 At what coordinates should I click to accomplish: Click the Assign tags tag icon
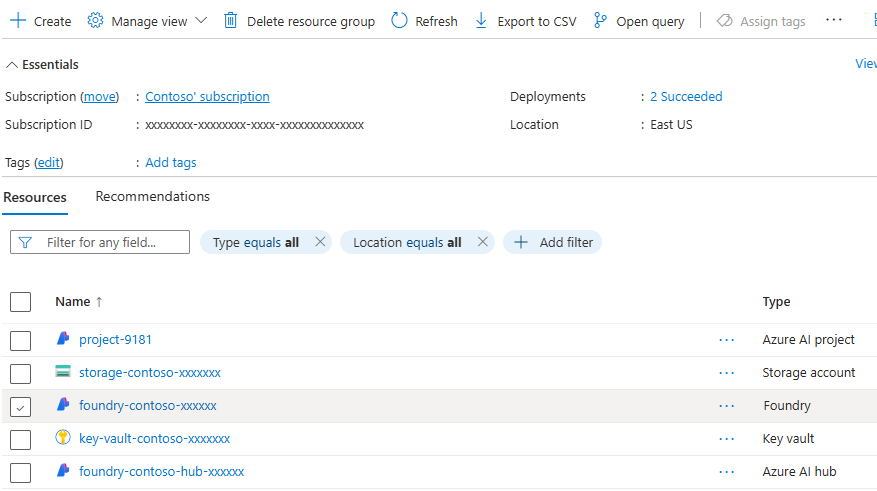pos(725,21)
